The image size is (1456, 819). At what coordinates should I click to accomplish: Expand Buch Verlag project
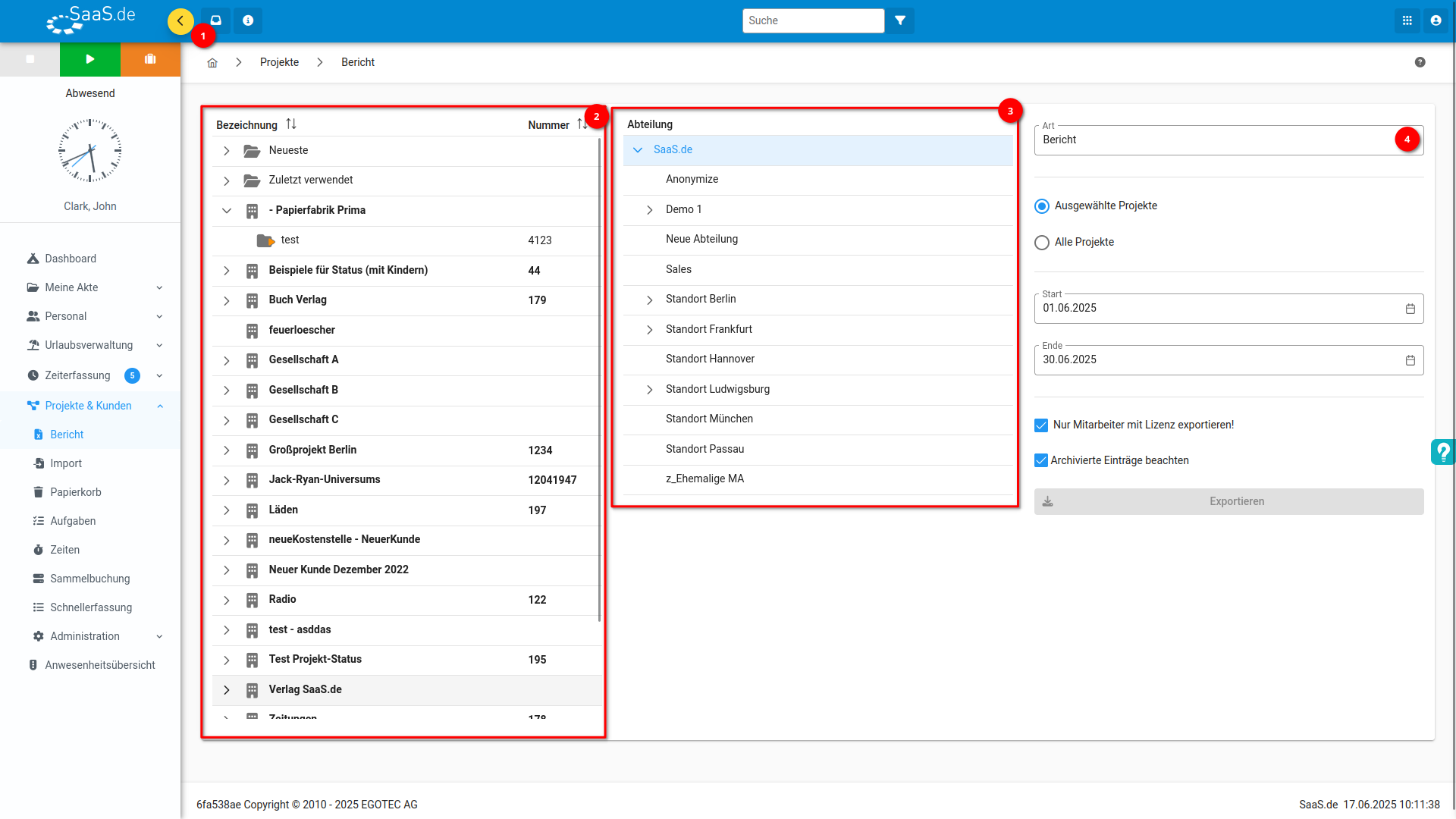click(x=226, y=301)
